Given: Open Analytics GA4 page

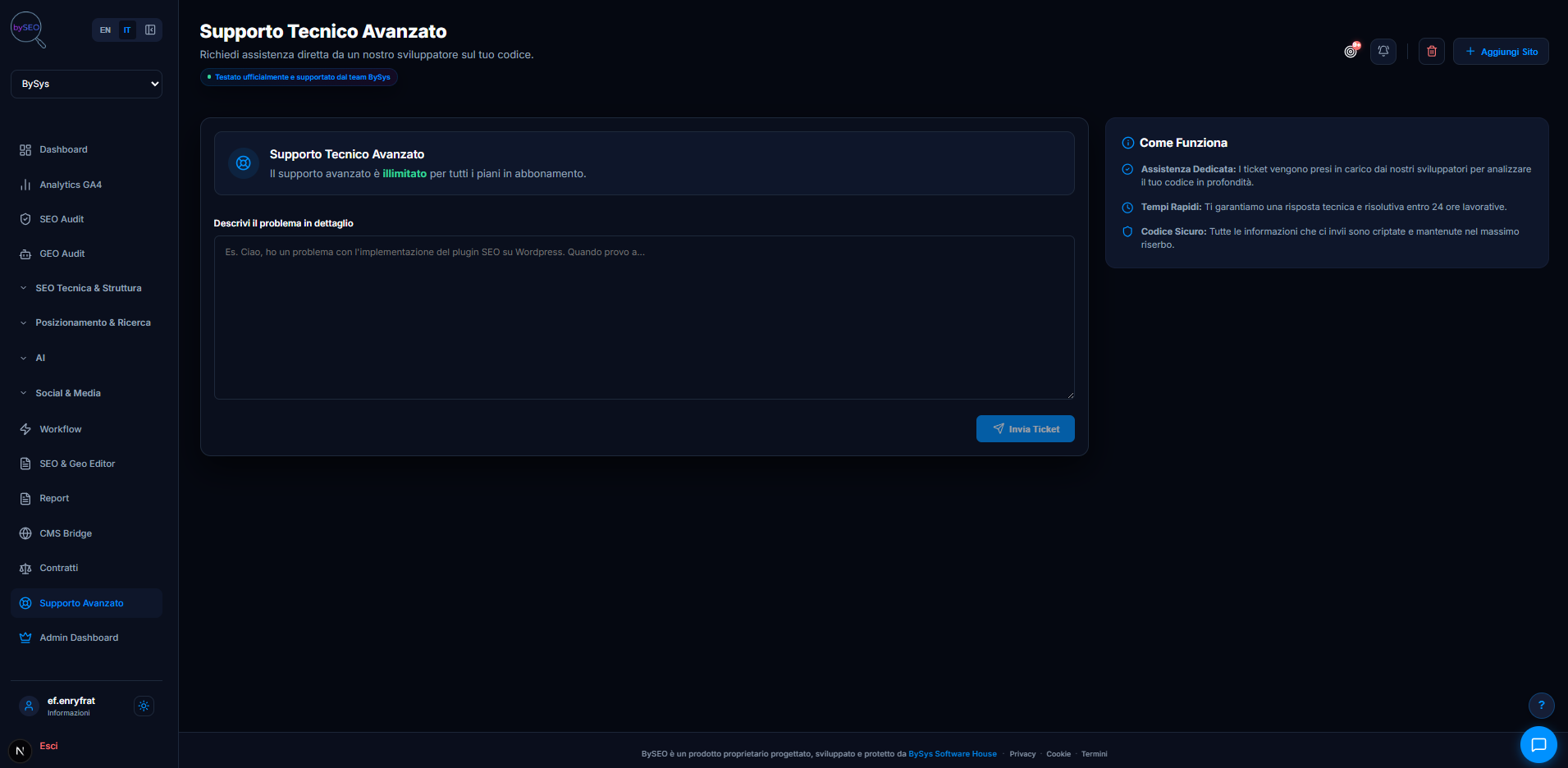Looking at the screenshot, I should [86, 185].
